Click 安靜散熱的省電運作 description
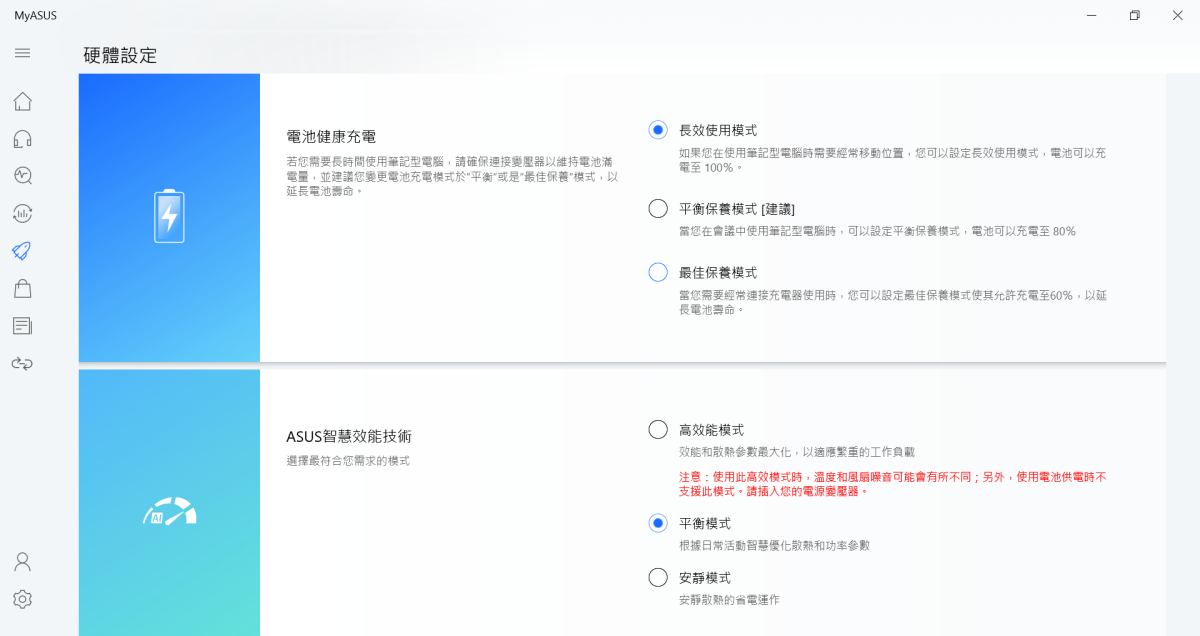 pyautogui.click(x=729, y=600)
